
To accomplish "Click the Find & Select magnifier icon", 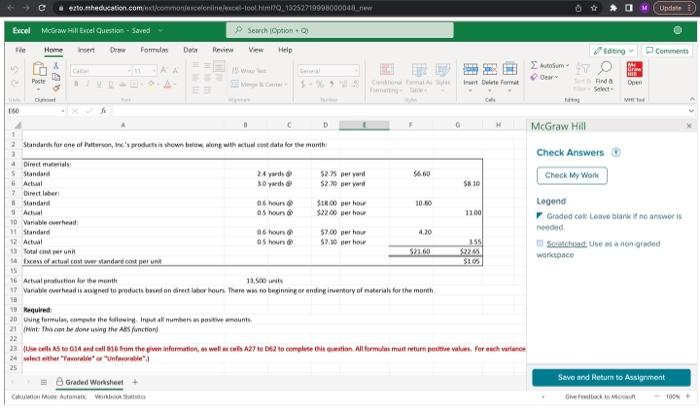I will click(x=605, y=68).
